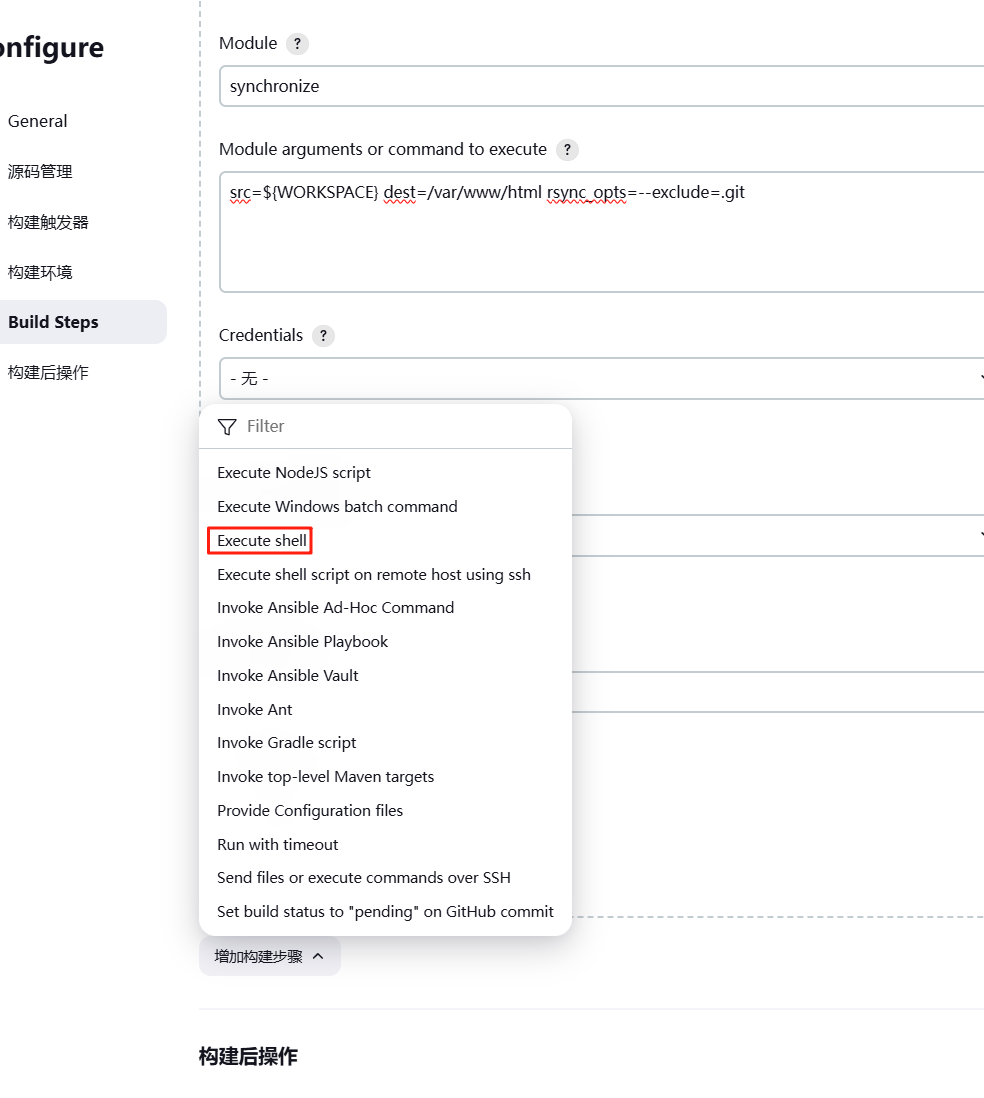Select Run with timeout
Screen dimensions: 984x1098
pos(277,845)
